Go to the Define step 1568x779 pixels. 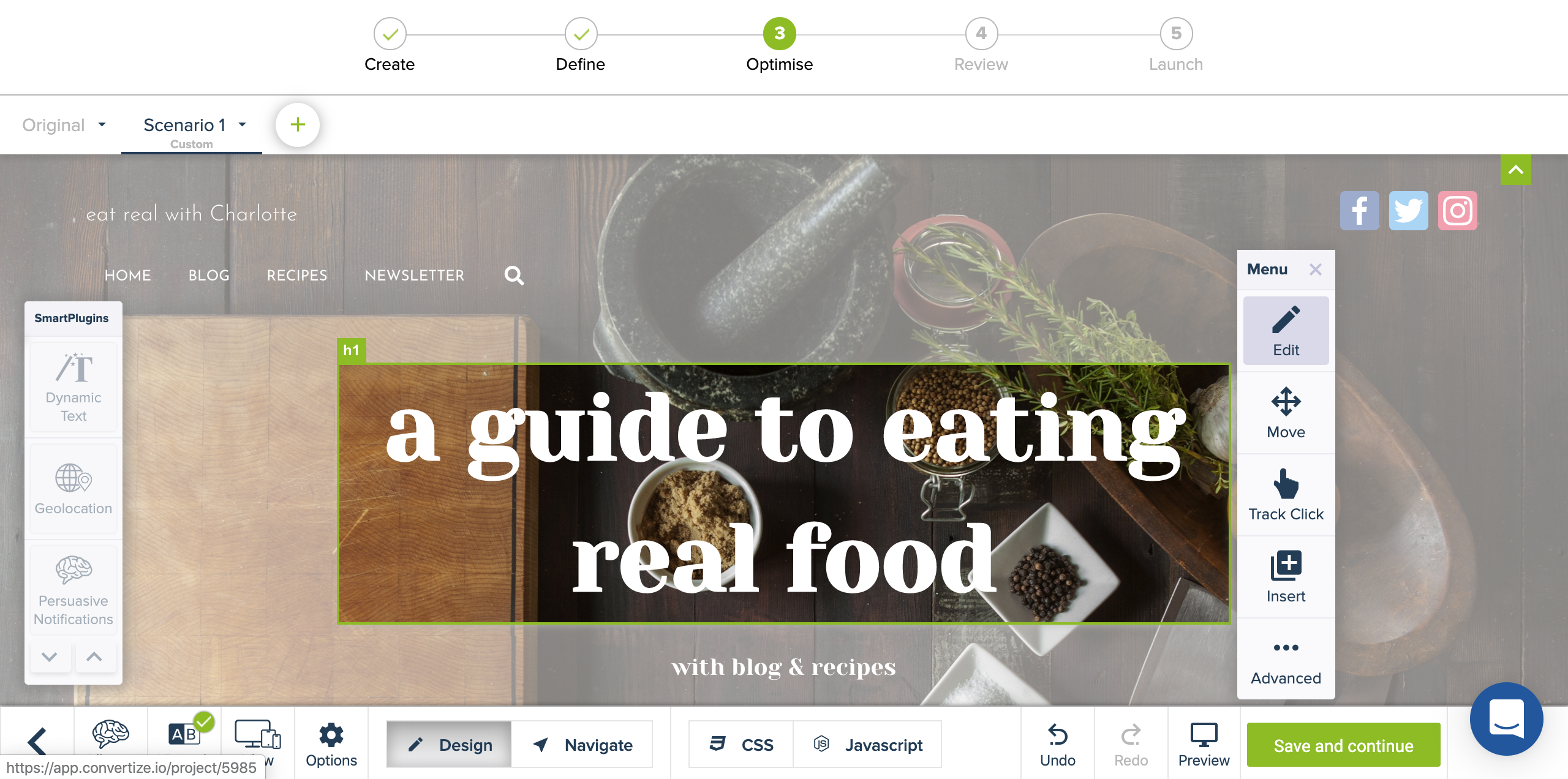coord(580,45)
